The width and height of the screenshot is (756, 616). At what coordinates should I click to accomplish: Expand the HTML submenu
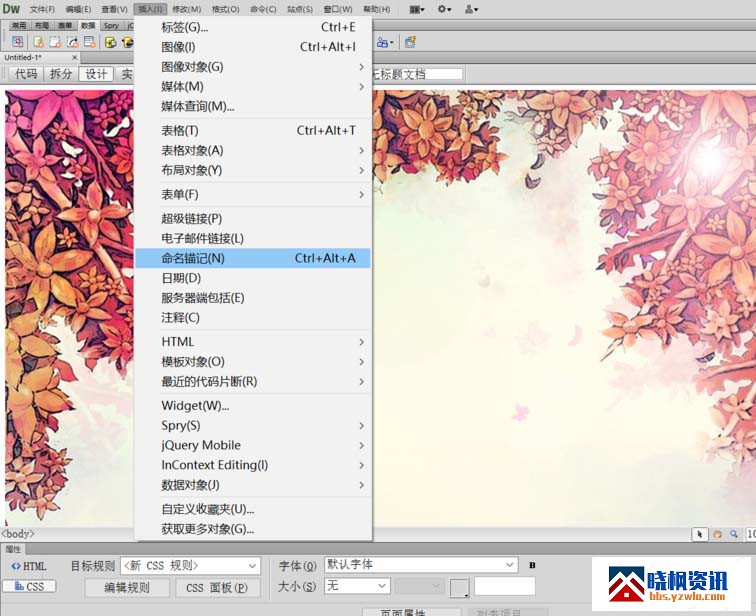tap(253, 342)
